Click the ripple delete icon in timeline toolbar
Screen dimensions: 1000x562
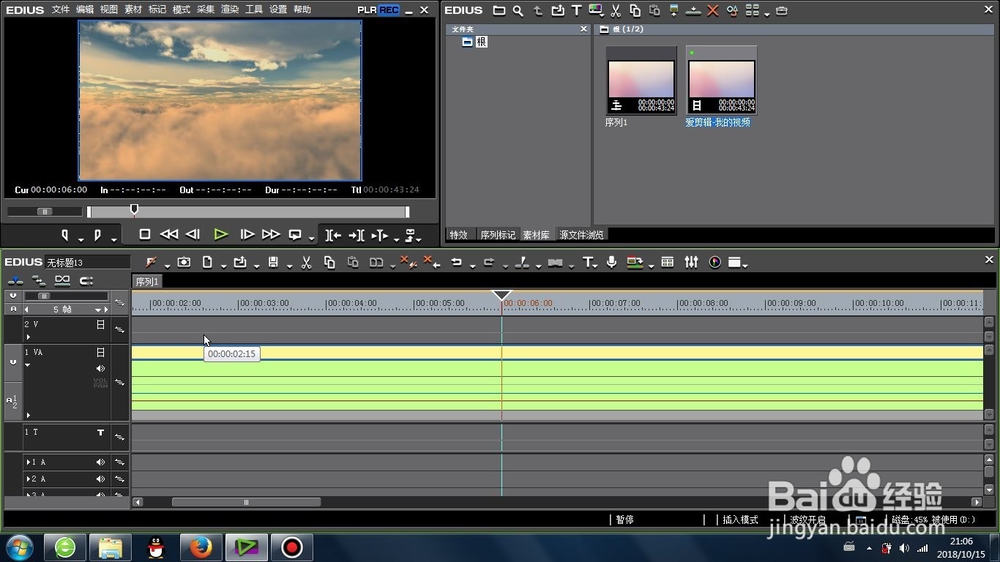(431, 262)
